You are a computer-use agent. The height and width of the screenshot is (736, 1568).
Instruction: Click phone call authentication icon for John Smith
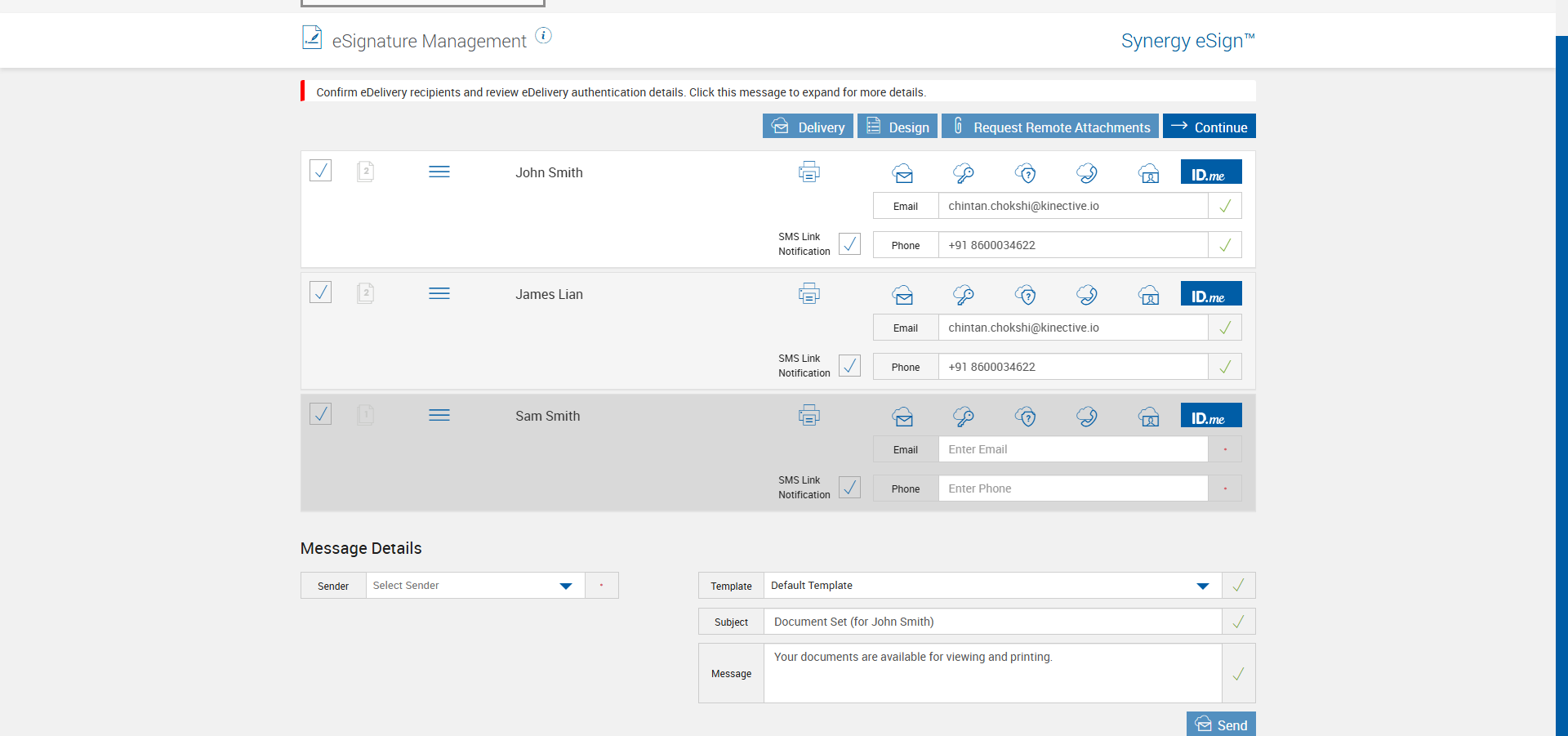tap(1087, 173)
